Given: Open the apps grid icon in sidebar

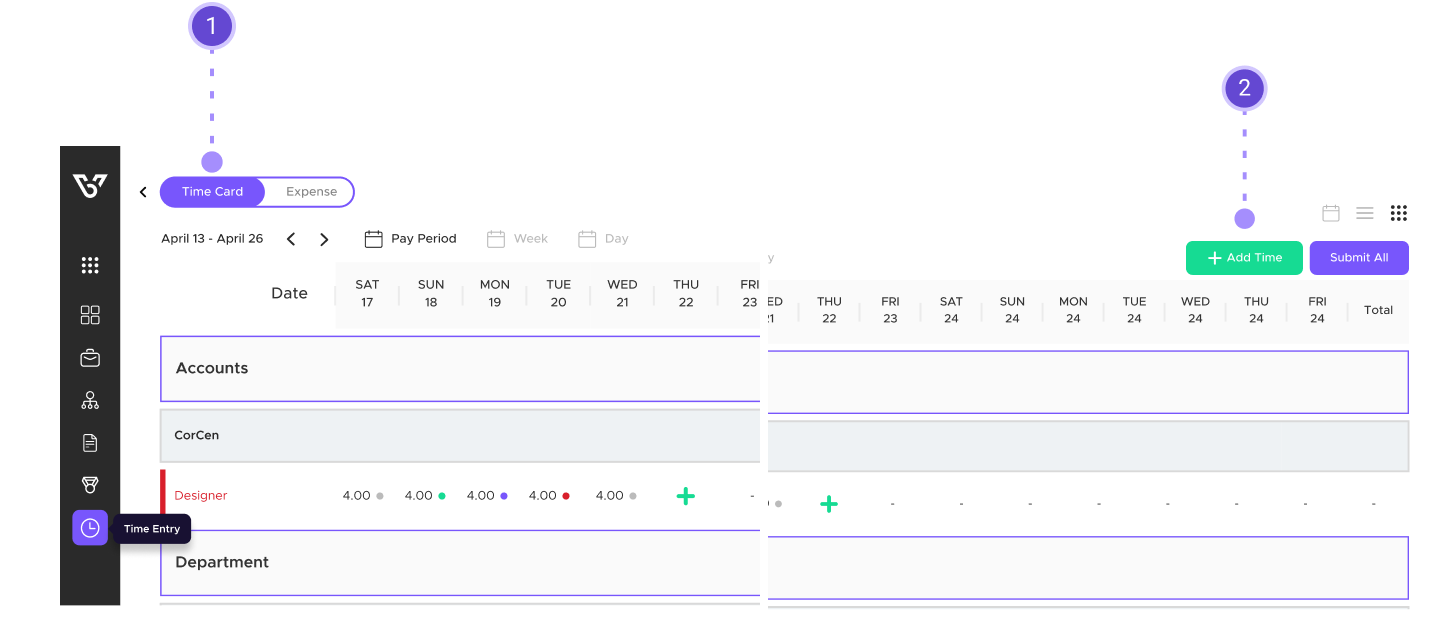Looking at the screenshot, I should tap(90, 265).
